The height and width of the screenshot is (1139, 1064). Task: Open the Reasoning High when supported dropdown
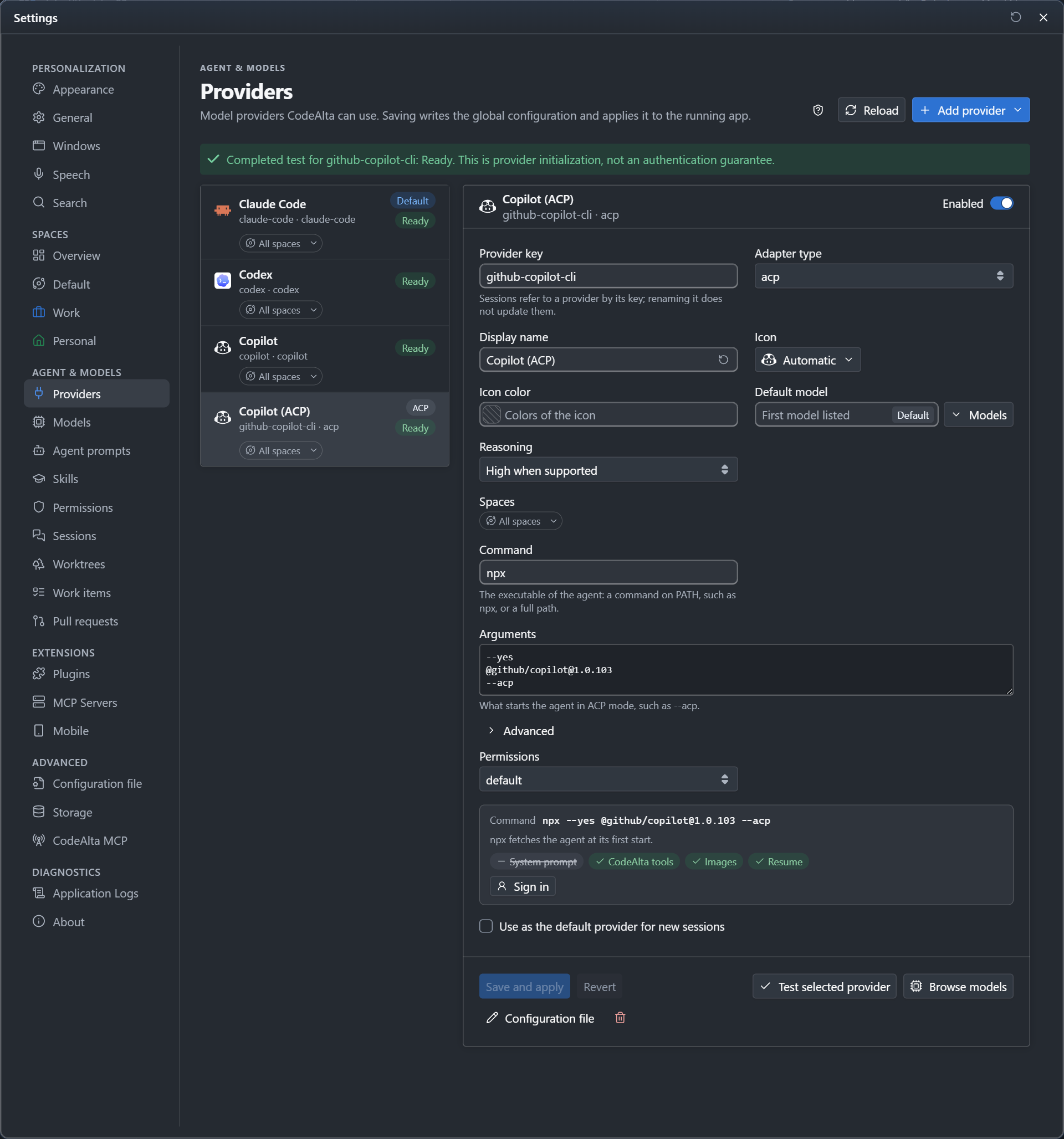pos(608,470)
